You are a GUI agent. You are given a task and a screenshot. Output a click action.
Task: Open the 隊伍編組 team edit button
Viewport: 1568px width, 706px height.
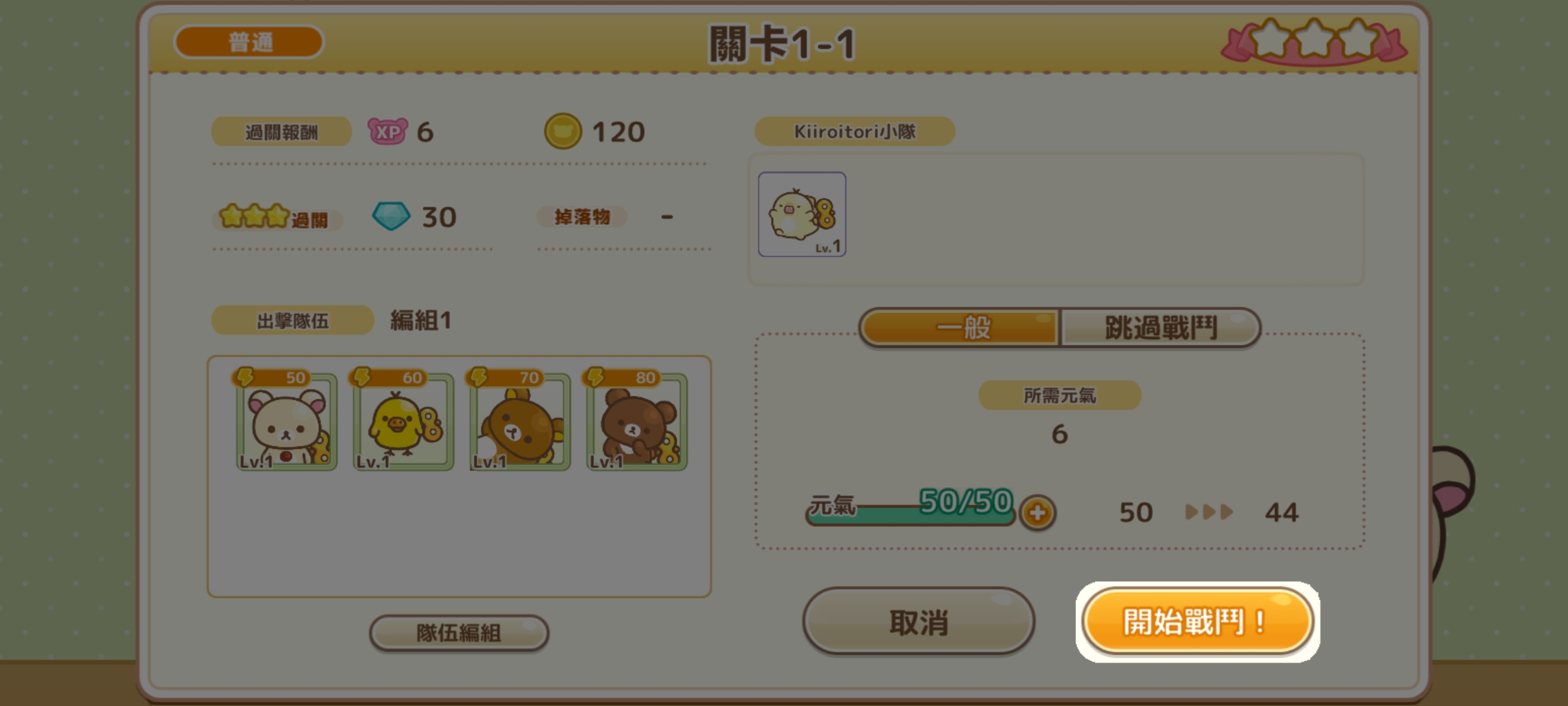tap(459, 632)
